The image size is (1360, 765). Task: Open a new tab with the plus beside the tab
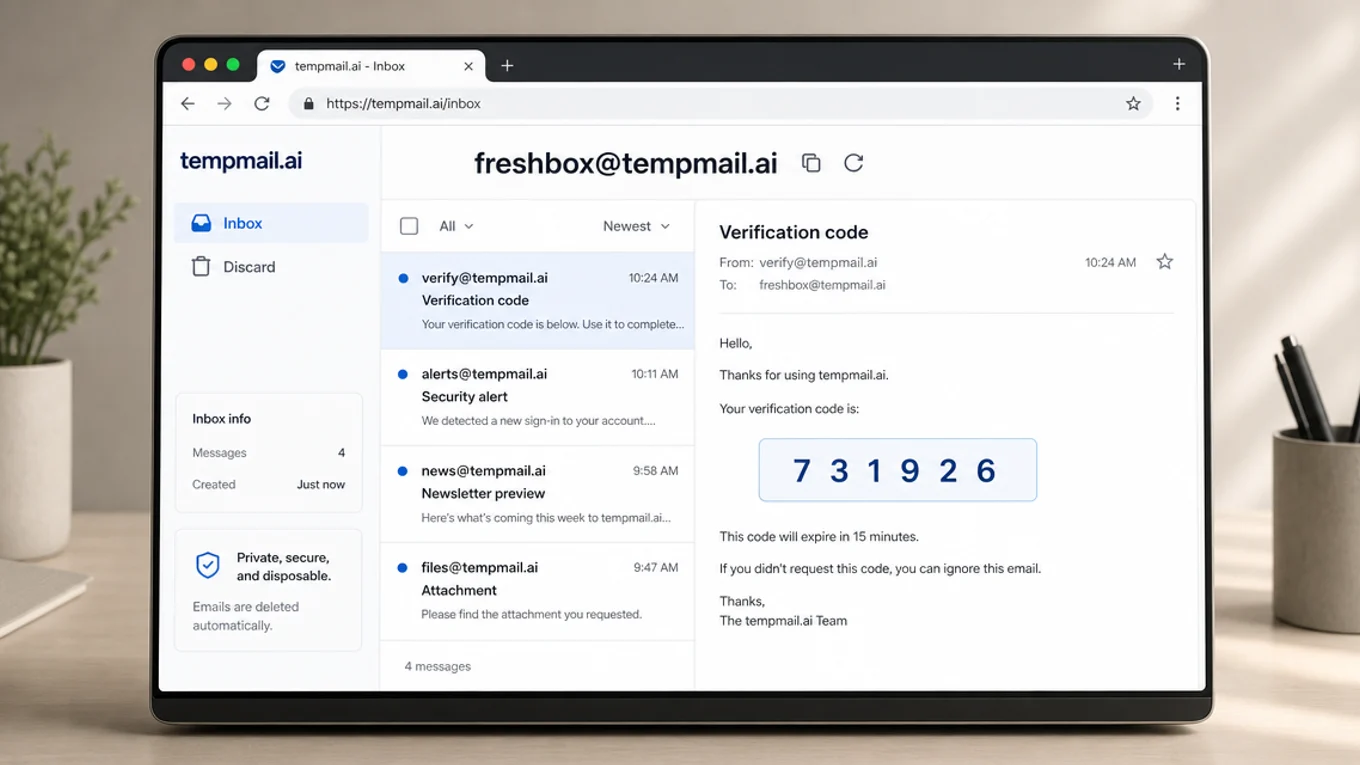(507, 65)
